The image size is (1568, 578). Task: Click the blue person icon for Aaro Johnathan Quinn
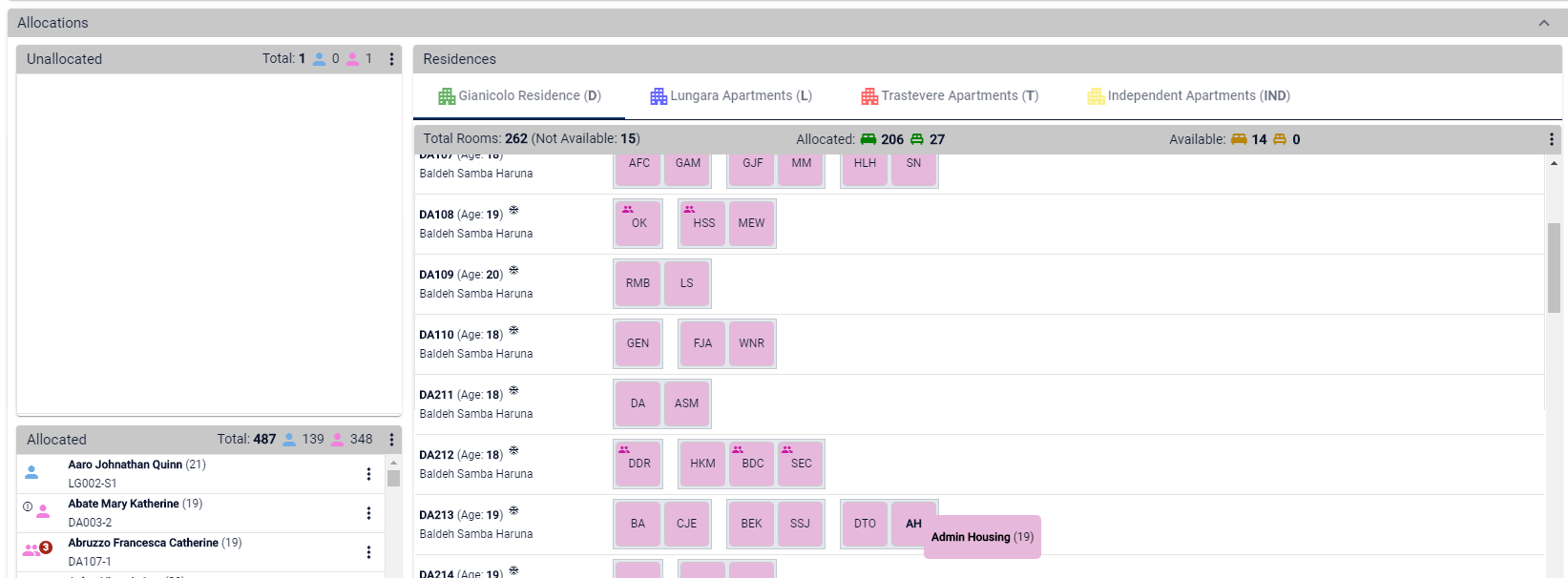click(x=31, y=471)
